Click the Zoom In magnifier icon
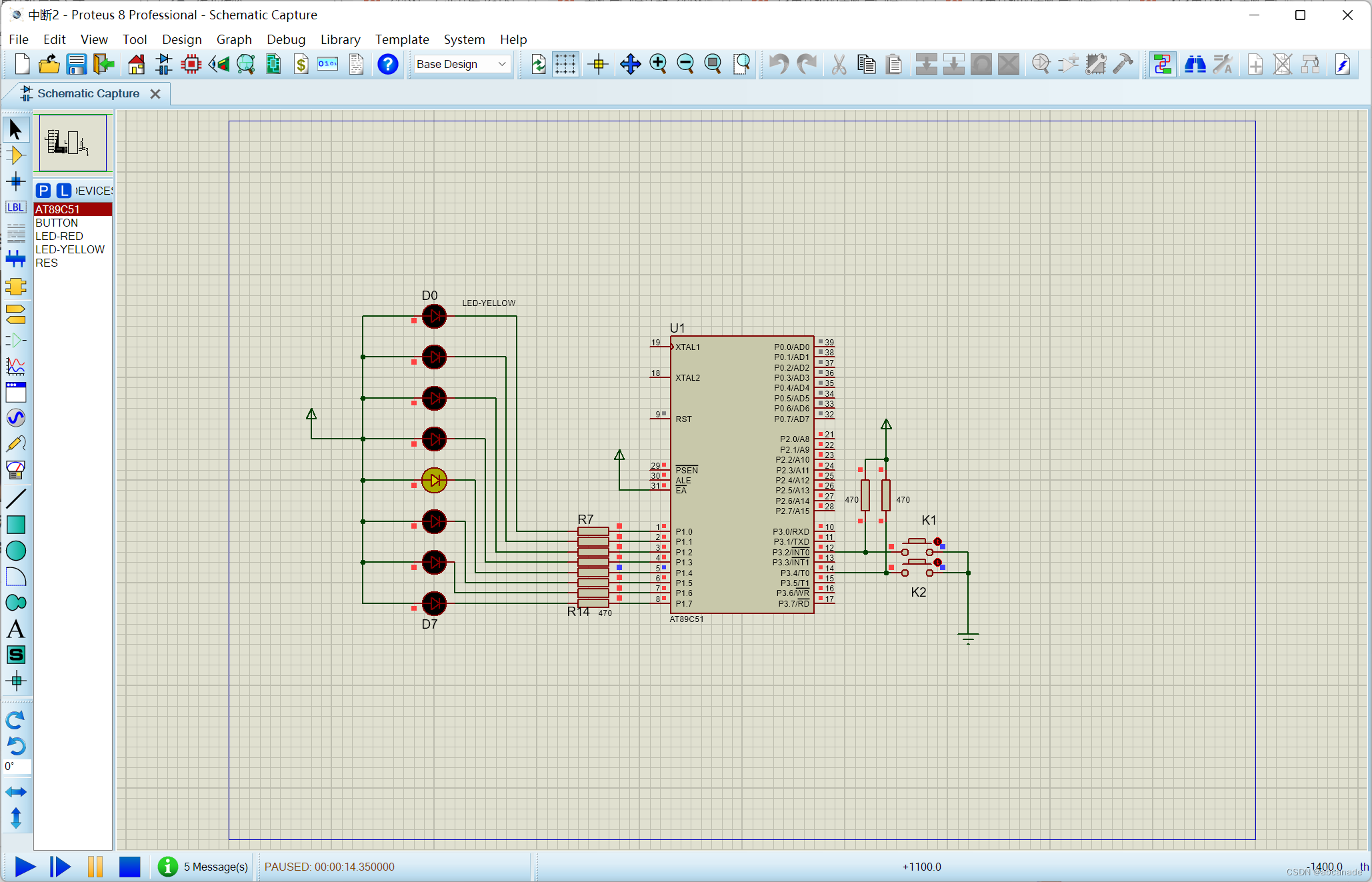Viewport: 1372px width, 882px height. pos(658,64)
